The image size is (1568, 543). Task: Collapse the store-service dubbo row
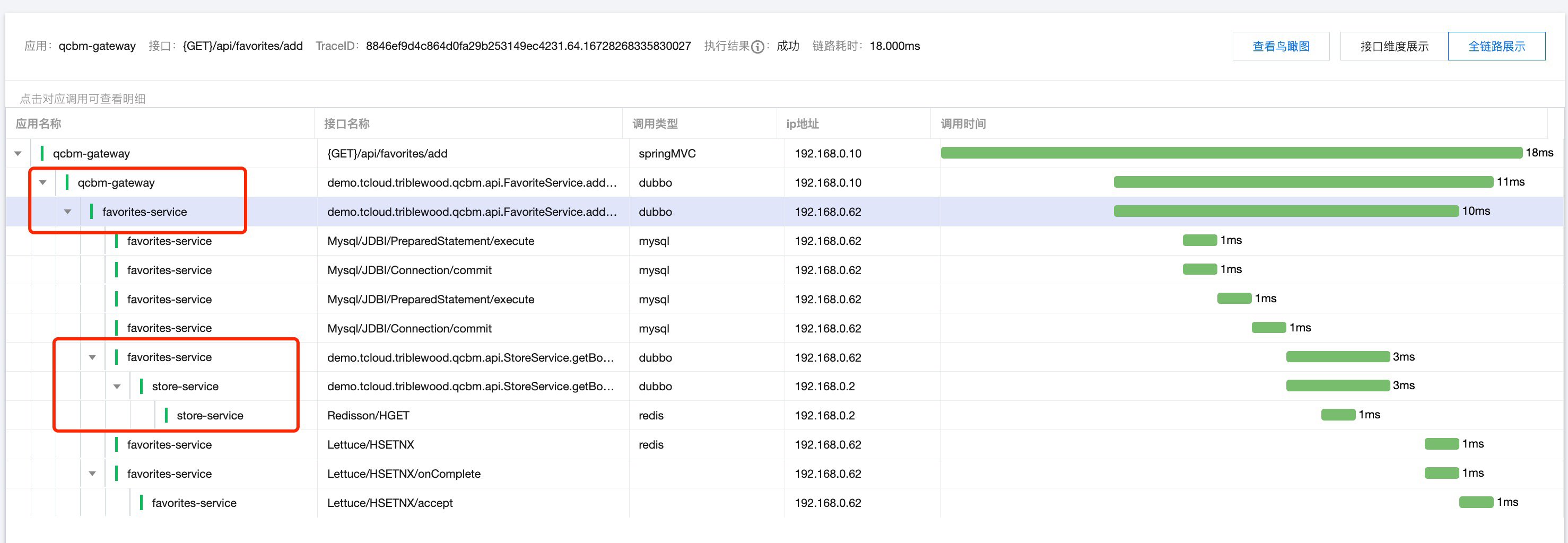[x=117, y=387]
